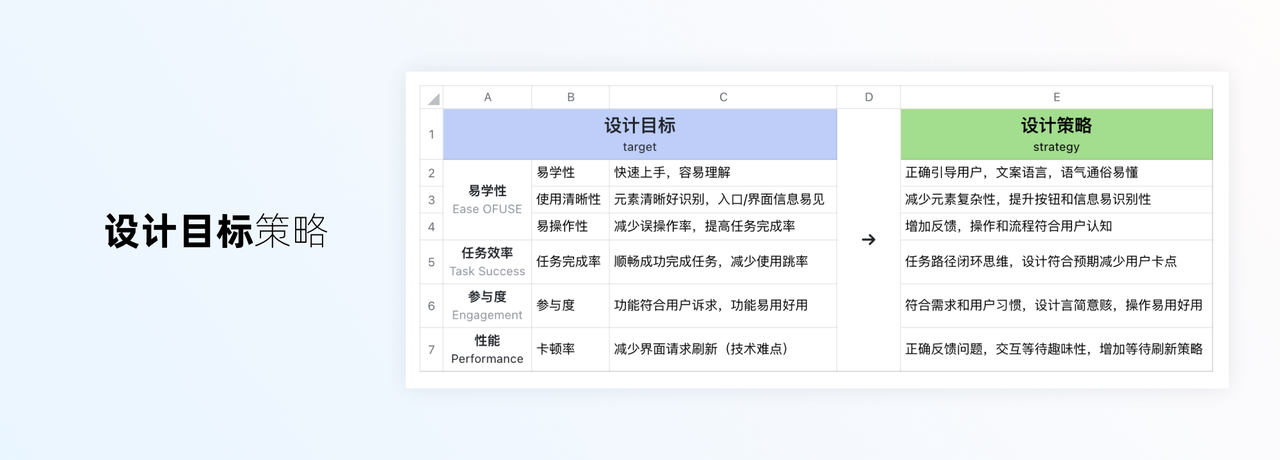Click cell 正确引导用户，文案语言，语气通俗易懂
Viewport: 1280px width, 460px height.
1056,173
